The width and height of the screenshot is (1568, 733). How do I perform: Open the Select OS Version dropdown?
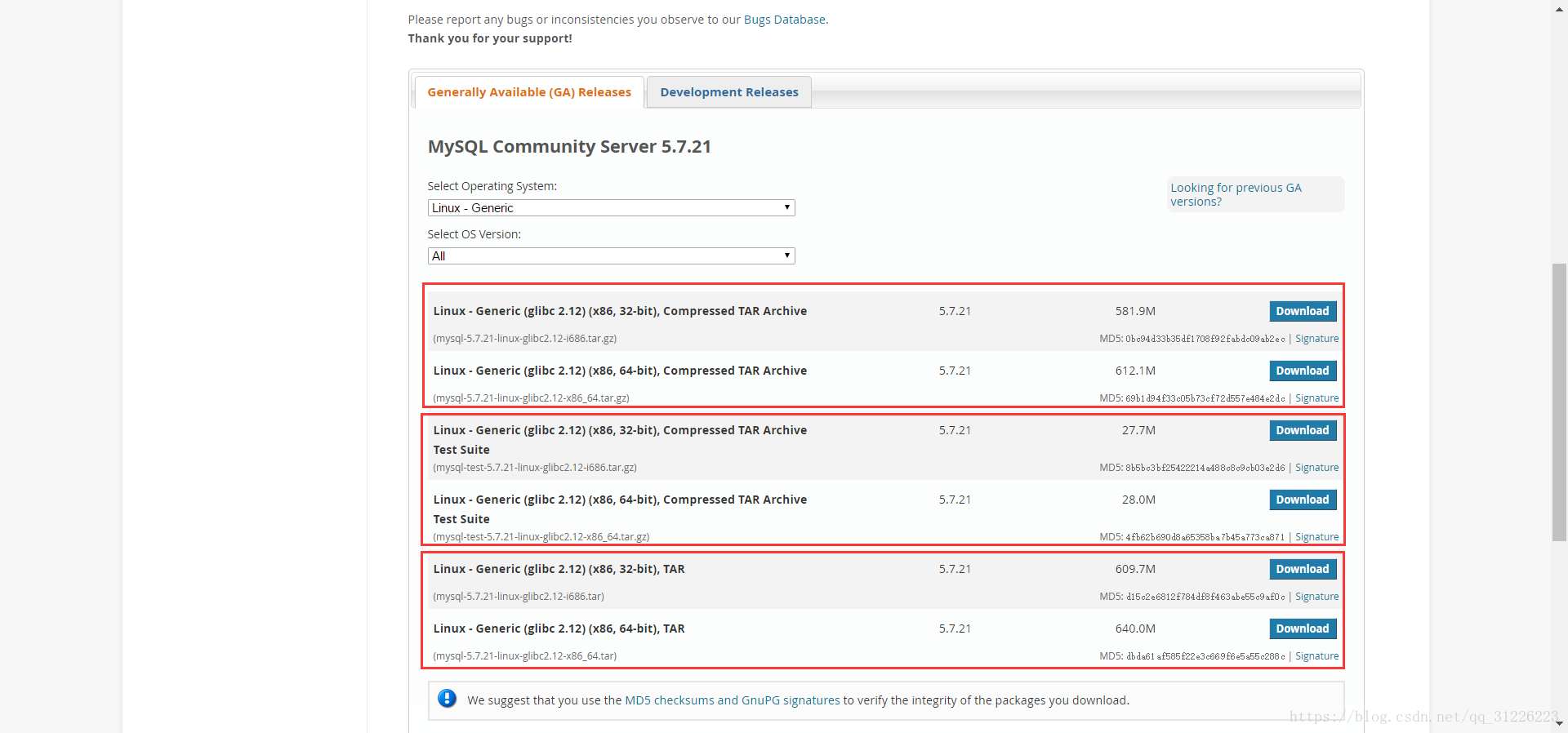[611, 256]
